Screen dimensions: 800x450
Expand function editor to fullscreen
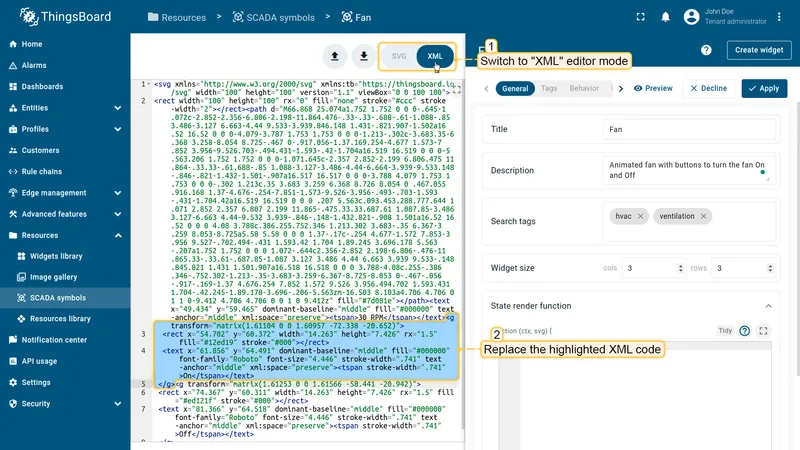[763, 331]
